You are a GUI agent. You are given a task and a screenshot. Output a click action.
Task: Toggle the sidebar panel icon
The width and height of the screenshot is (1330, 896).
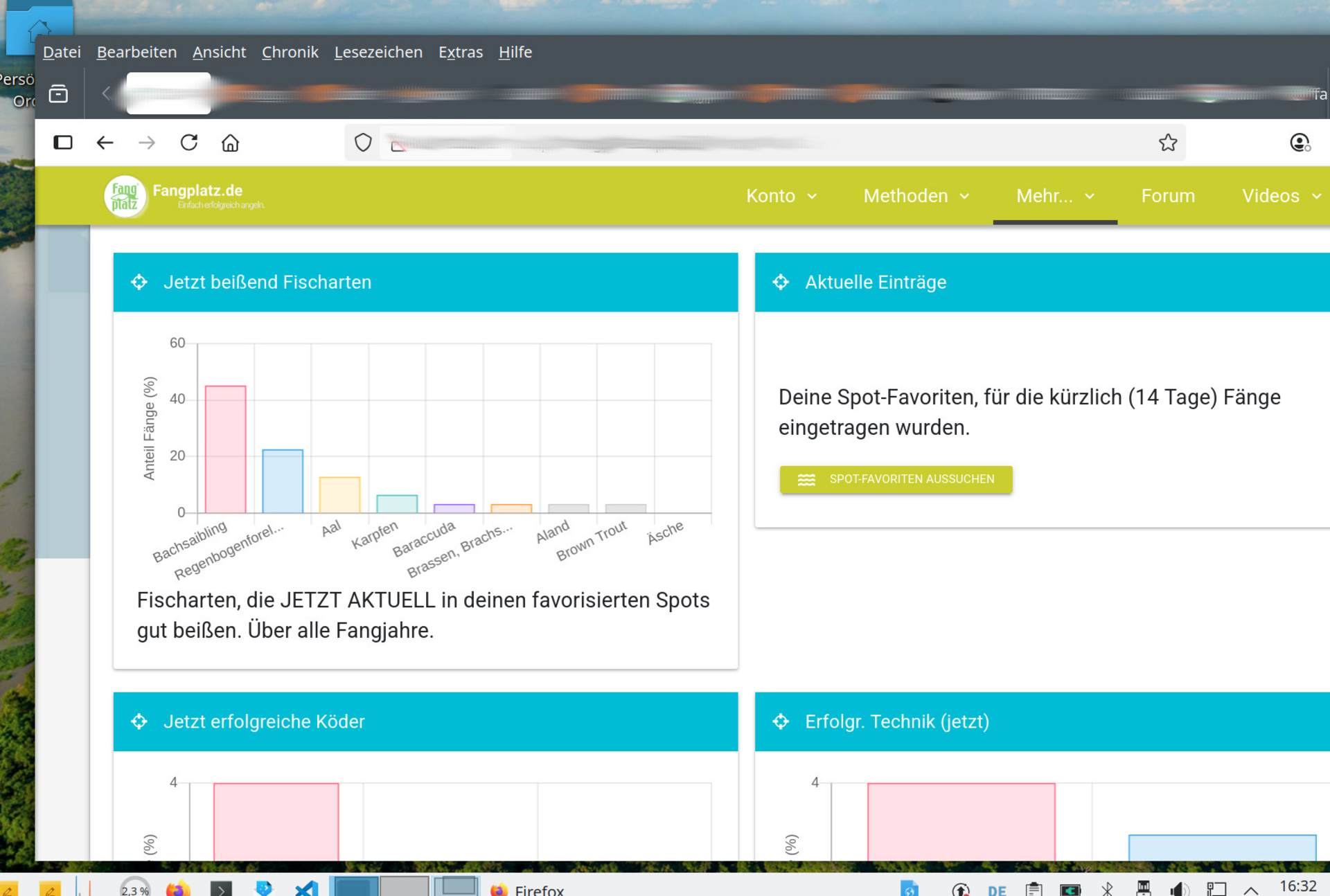[x=63, y=143]
